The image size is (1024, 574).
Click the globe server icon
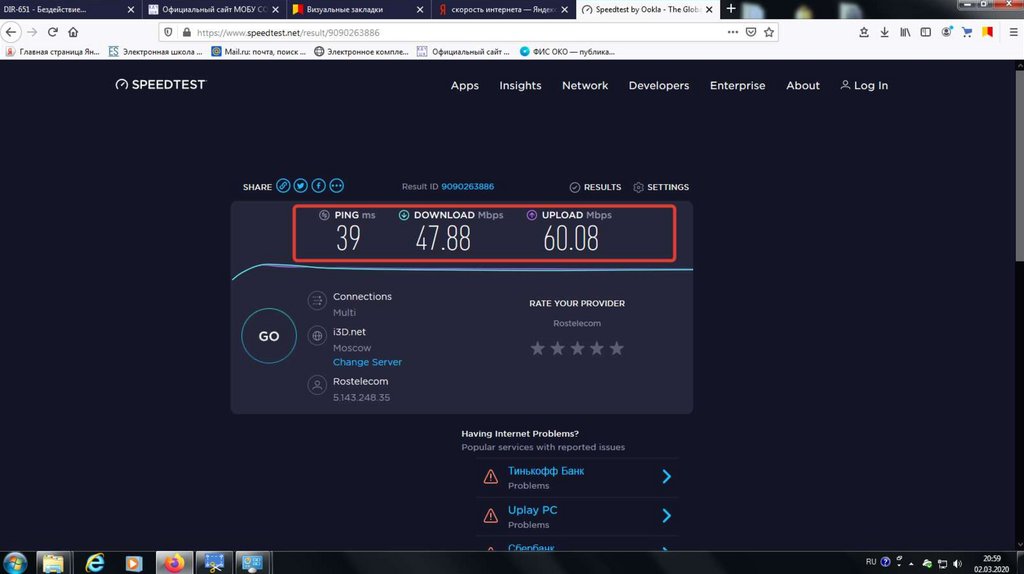tap(317, 336)
